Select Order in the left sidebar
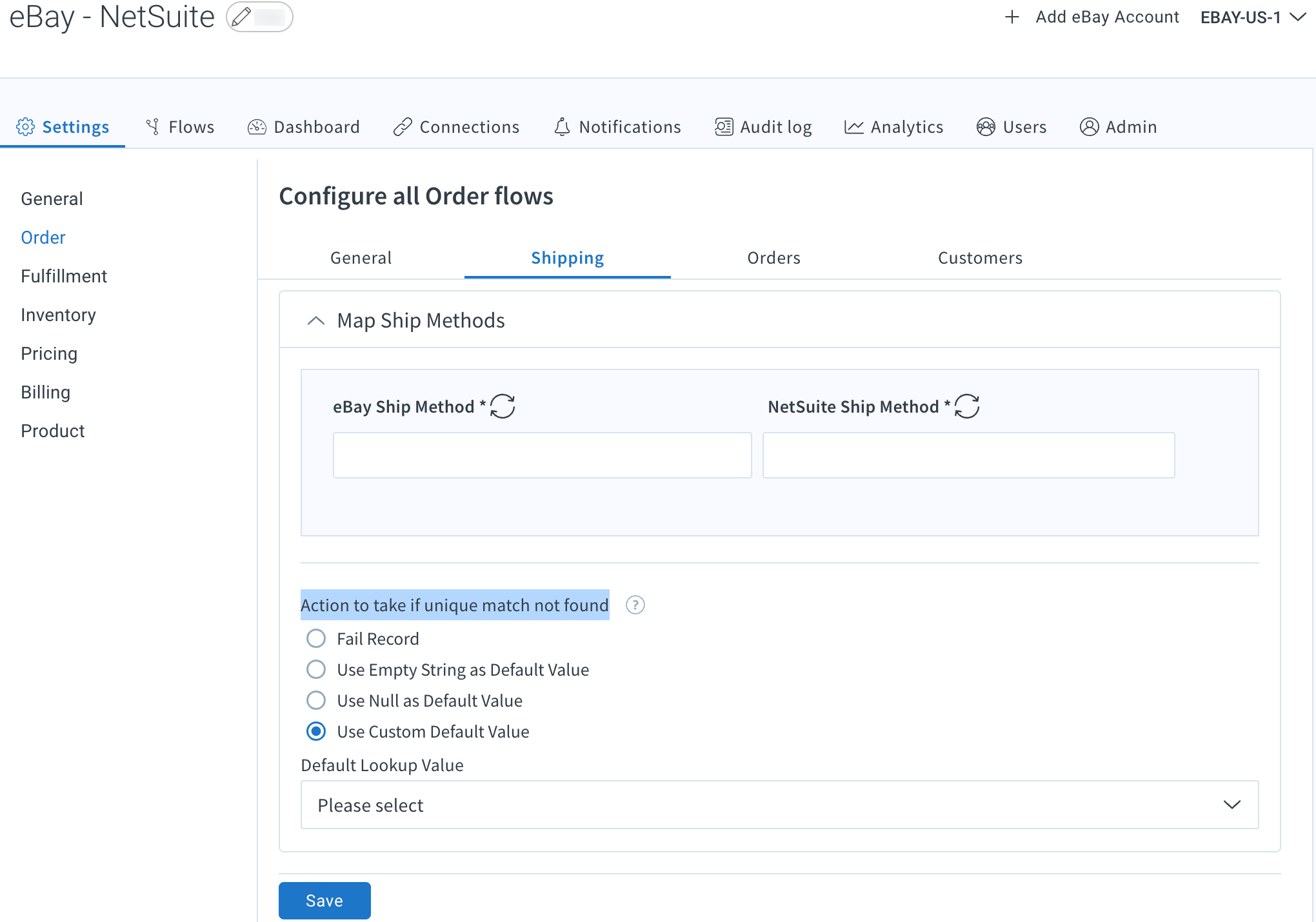Screen dimensions: 1316x922 [43, 237]
